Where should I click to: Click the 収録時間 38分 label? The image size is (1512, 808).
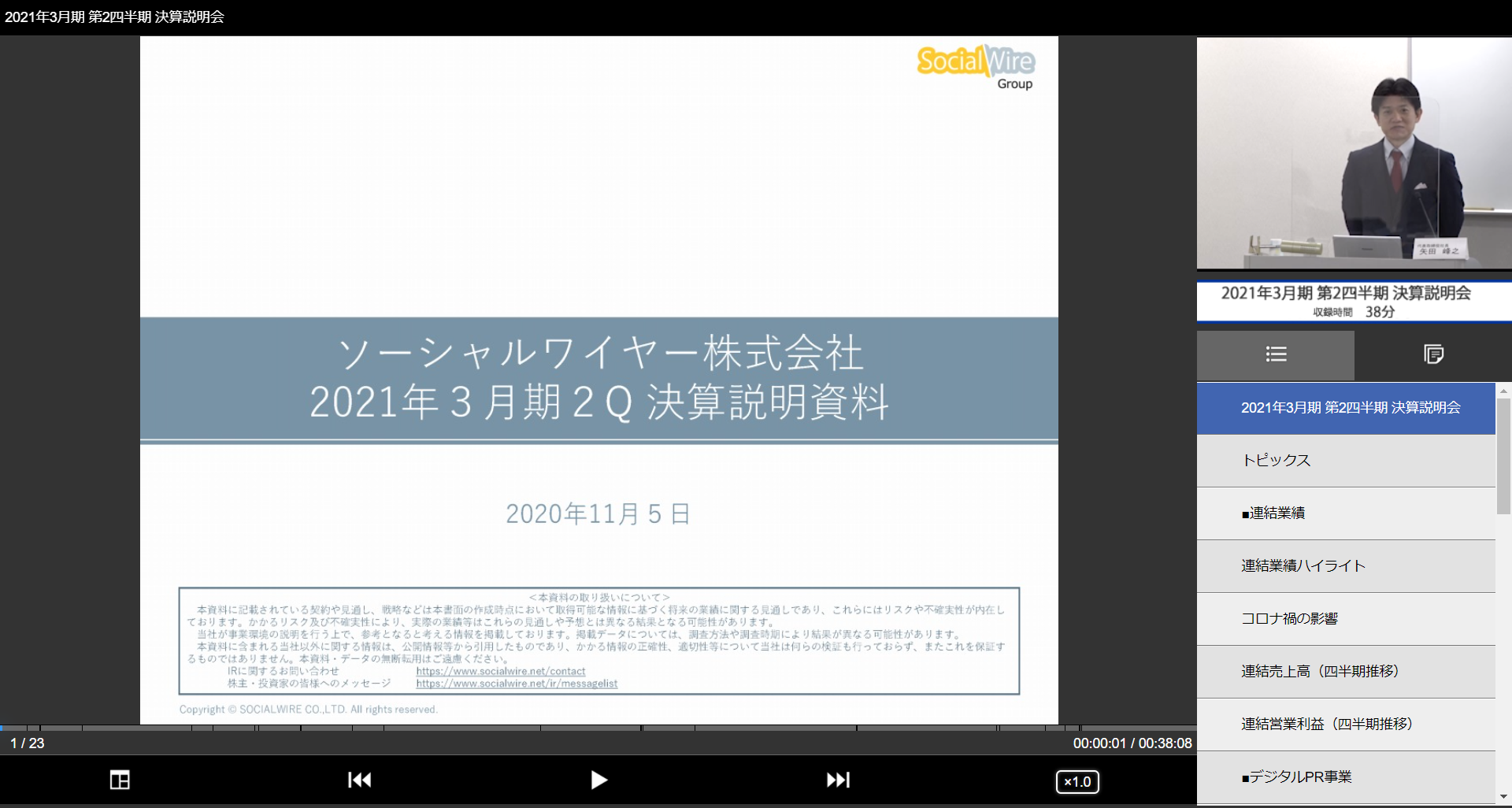click(1354, 312)
